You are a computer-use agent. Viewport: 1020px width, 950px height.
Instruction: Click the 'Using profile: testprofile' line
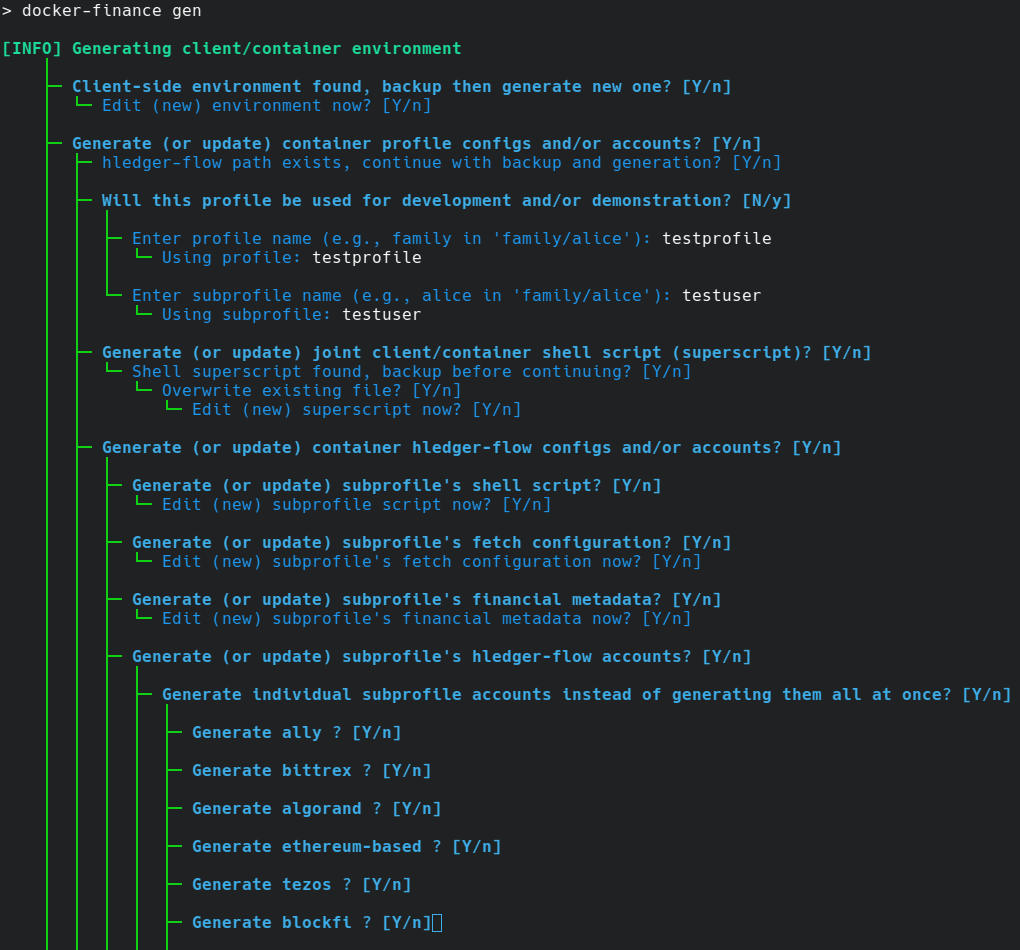[291, 258]
